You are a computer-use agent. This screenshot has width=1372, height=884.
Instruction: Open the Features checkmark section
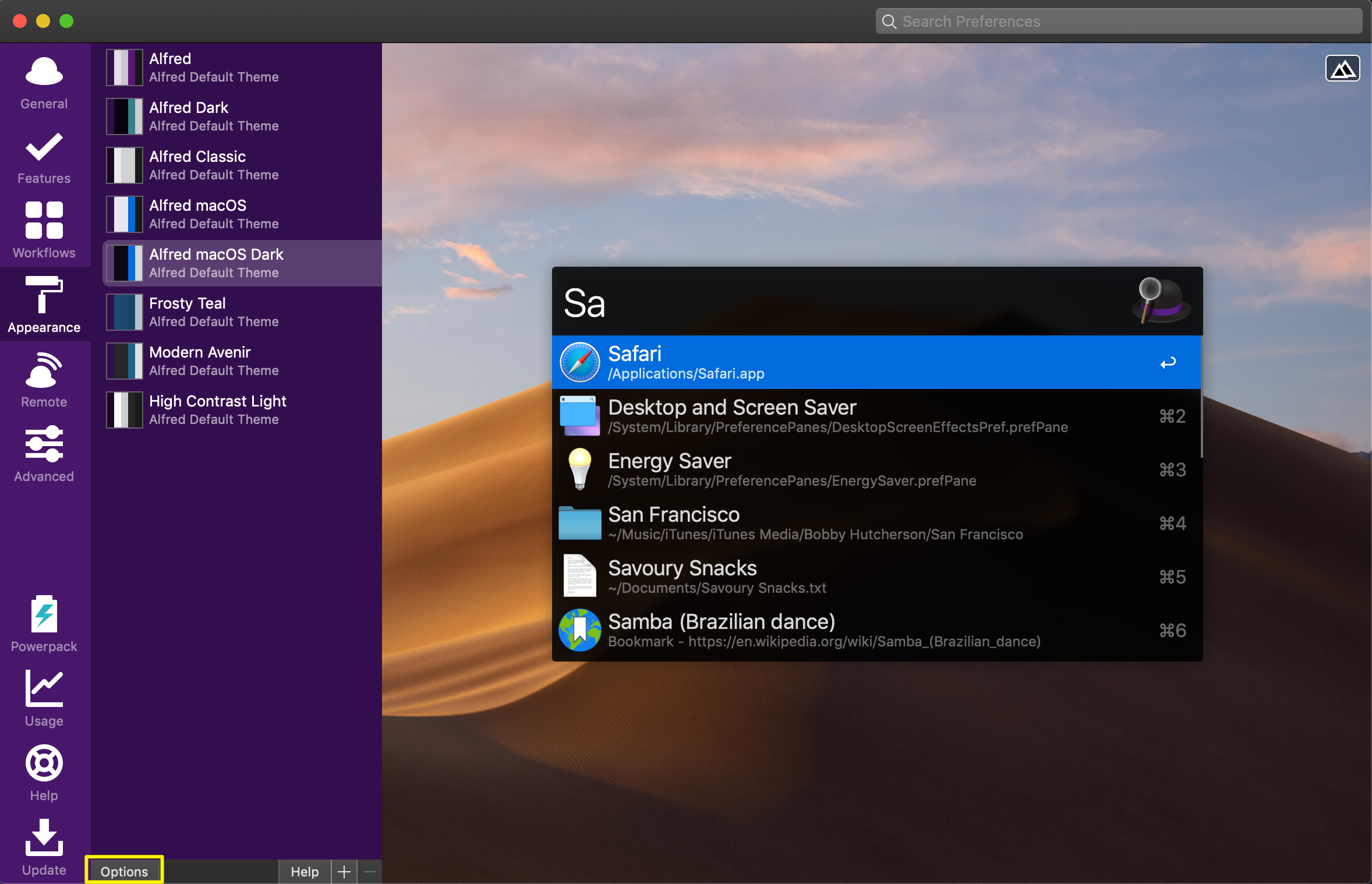tap(44, 158)
